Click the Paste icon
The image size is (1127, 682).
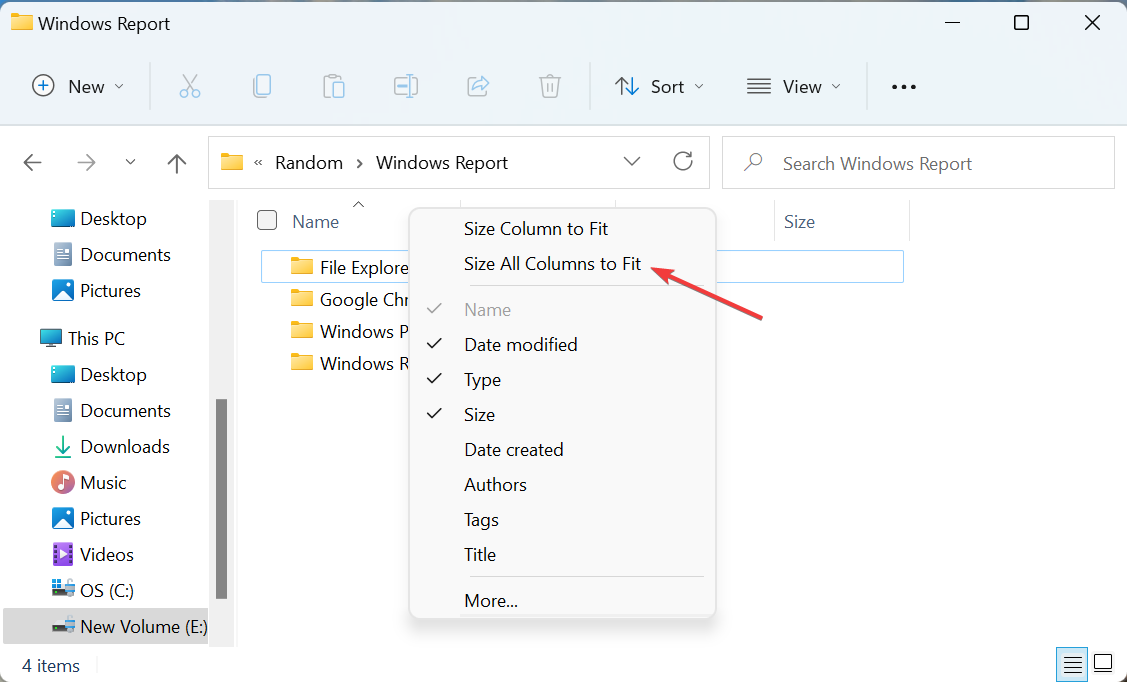click(x=334, y=86)
